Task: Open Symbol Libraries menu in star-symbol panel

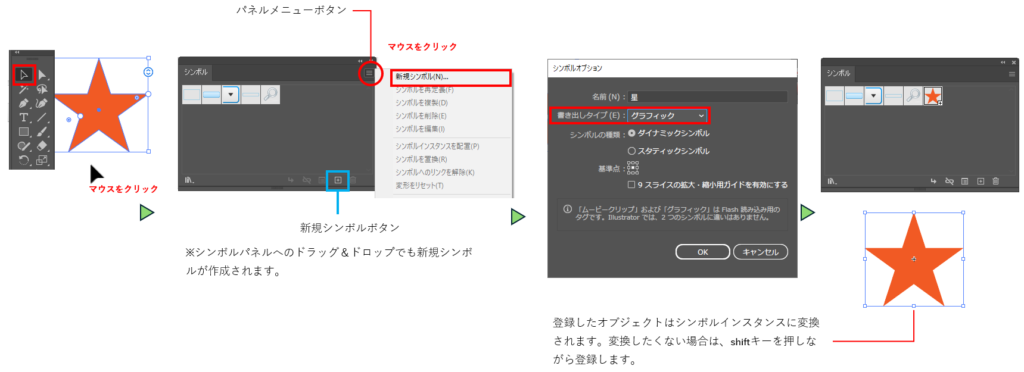Action: [832, 181]
